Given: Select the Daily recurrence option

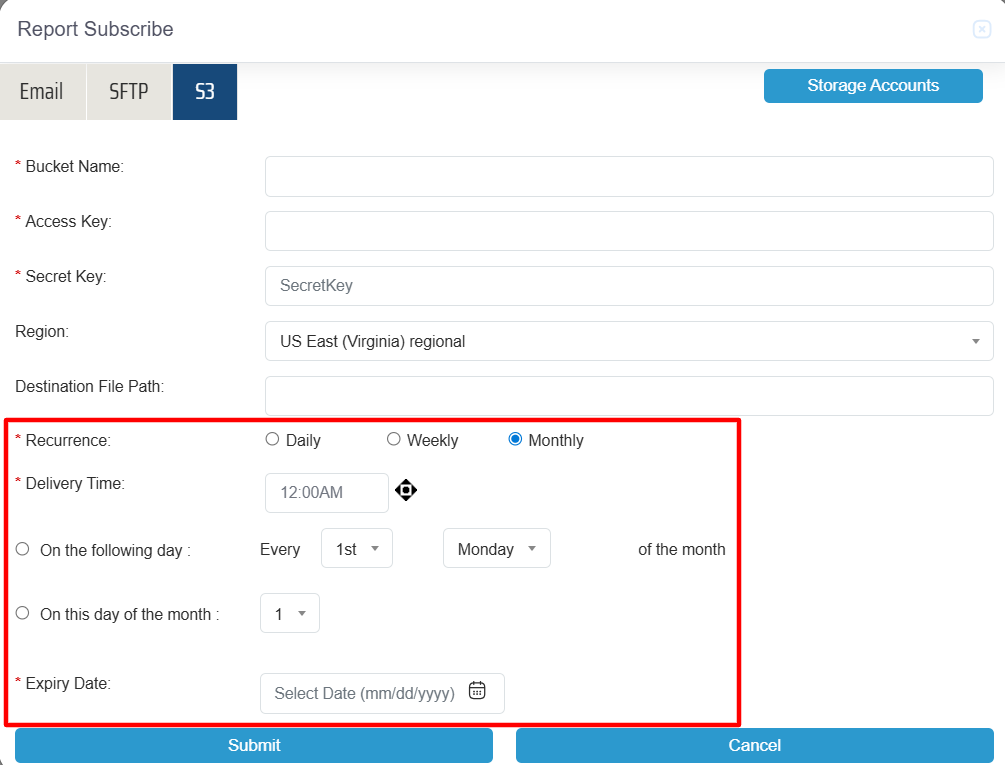Looking at the screenshot, I should tap(272, 439).
